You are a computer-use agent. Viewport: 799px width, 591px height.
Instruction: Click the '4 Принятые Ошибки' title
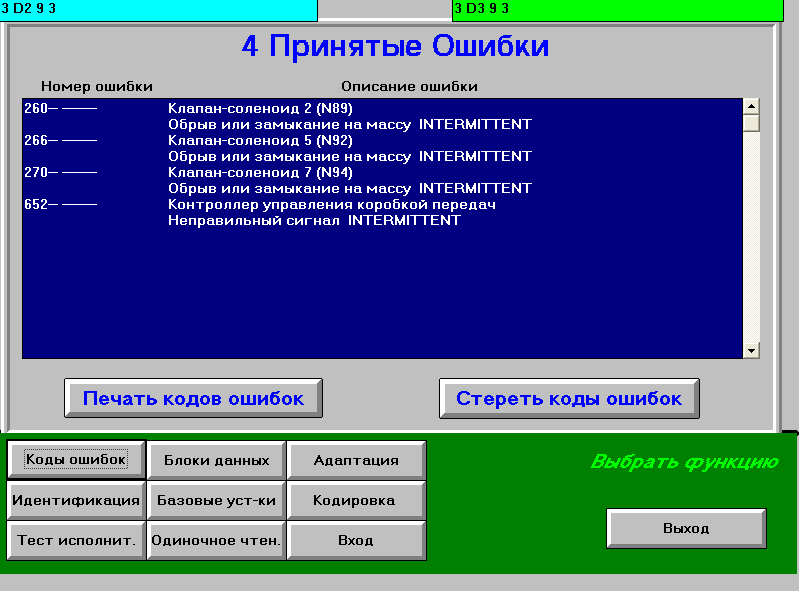click(x=395, y=46)
